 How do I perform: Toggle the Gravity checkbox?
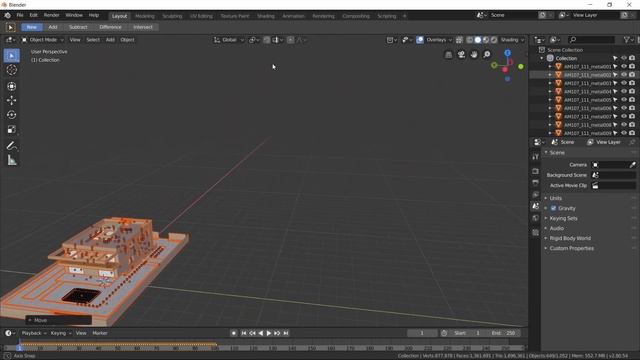pyautogui.click(x=553, y=208)
